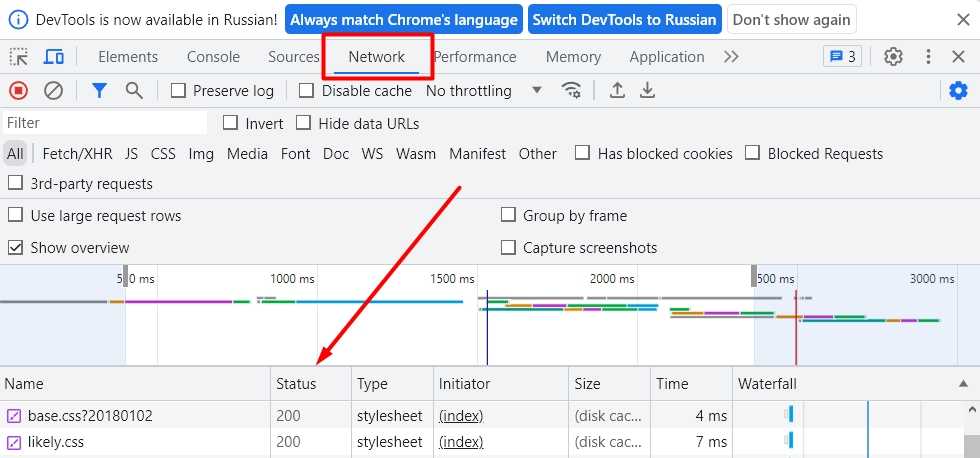Expand more DevTools tabs chevron
Screen dimensions: 980x458
point(731,57)
